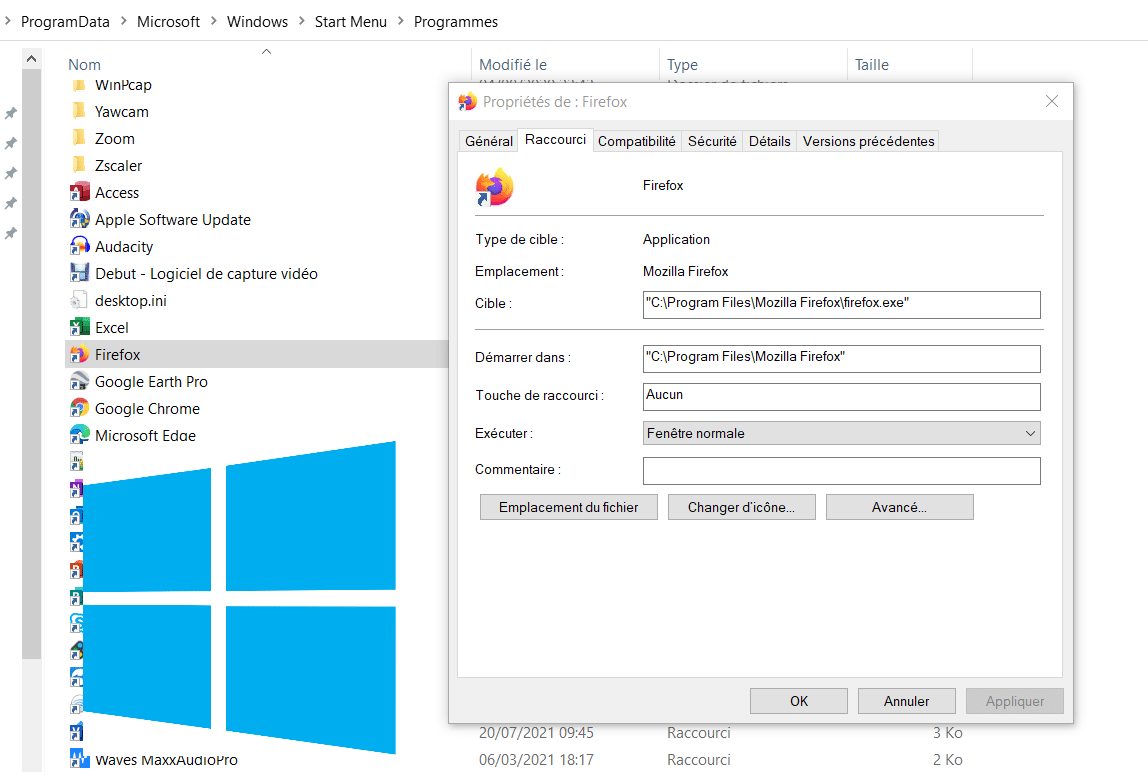The width and height of the screenshot is (1148, 779).
Task: Click the Commentaire text field
Action: [841, 471]
